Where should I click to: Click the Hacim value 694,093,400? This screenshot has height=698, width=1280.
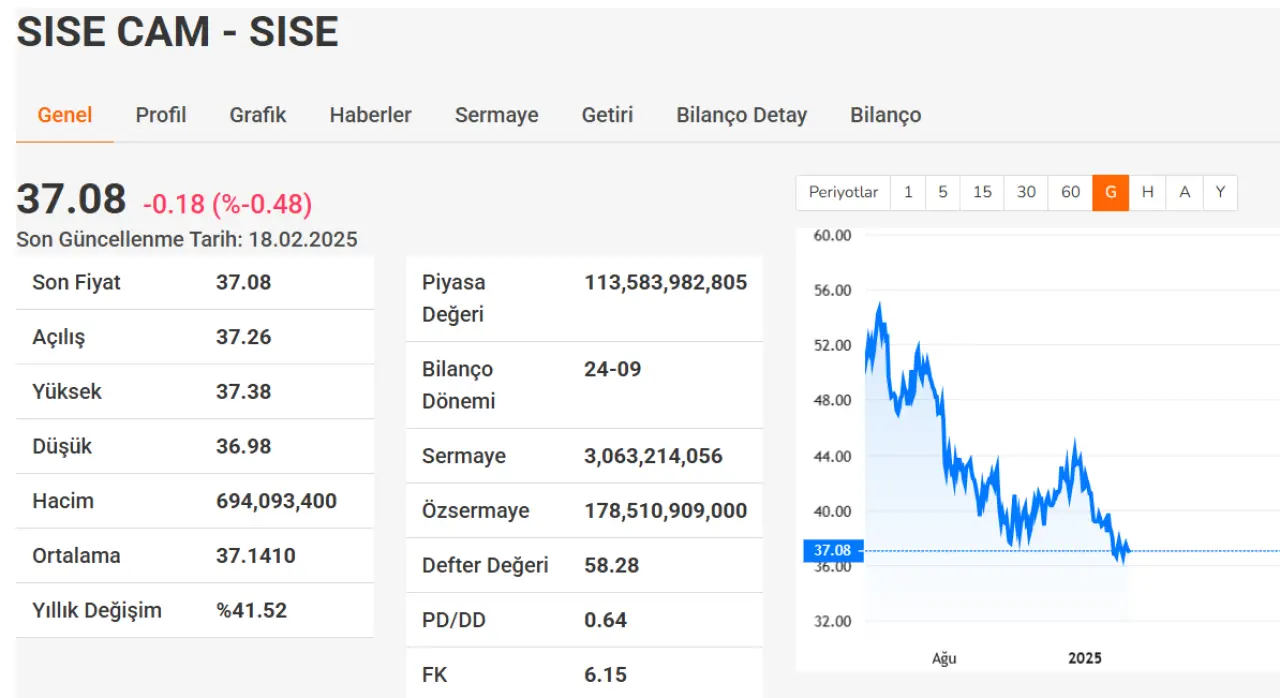(x=276, y=501)
